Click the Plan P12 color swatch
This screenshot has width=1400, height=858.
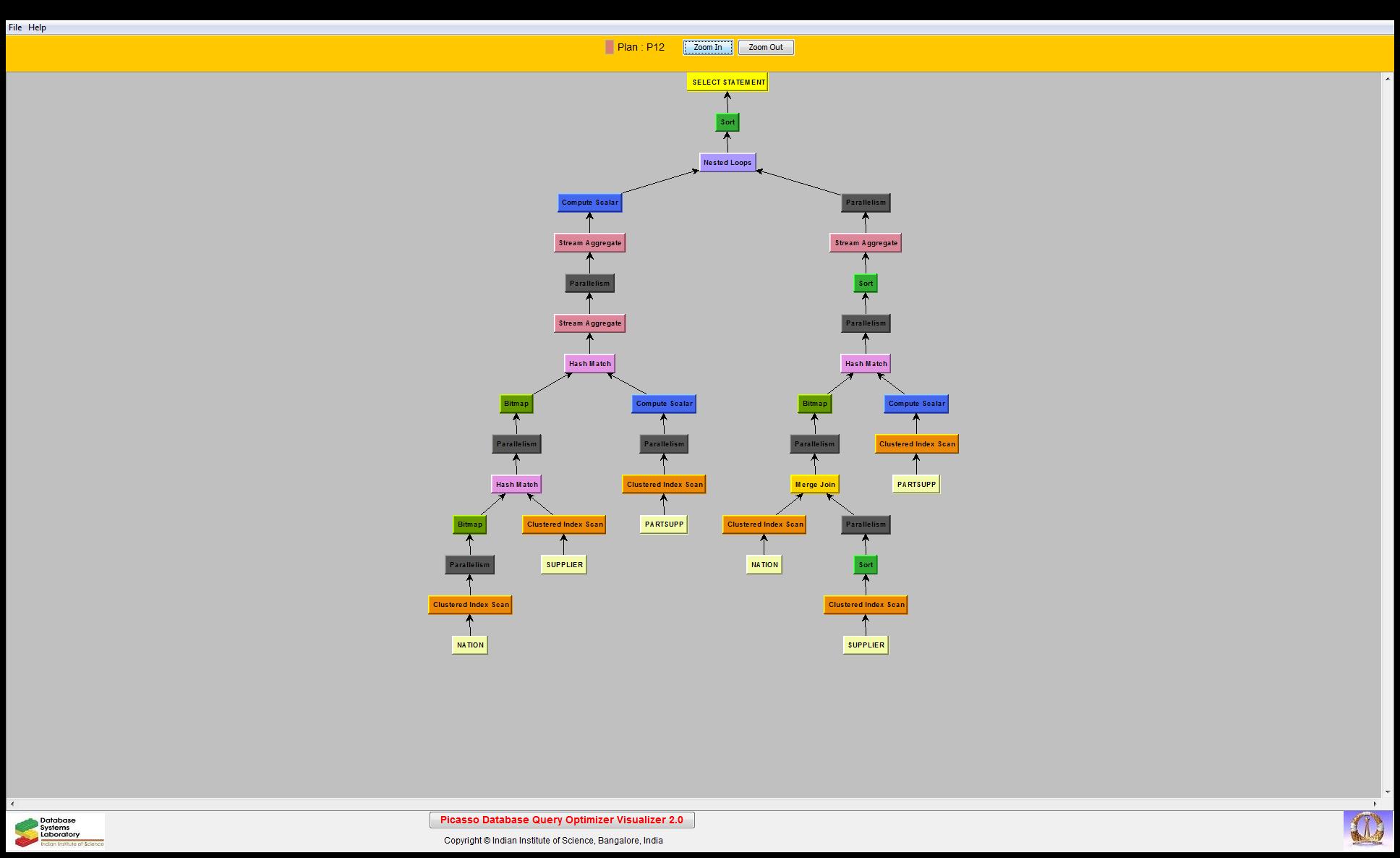coord(610,47)
